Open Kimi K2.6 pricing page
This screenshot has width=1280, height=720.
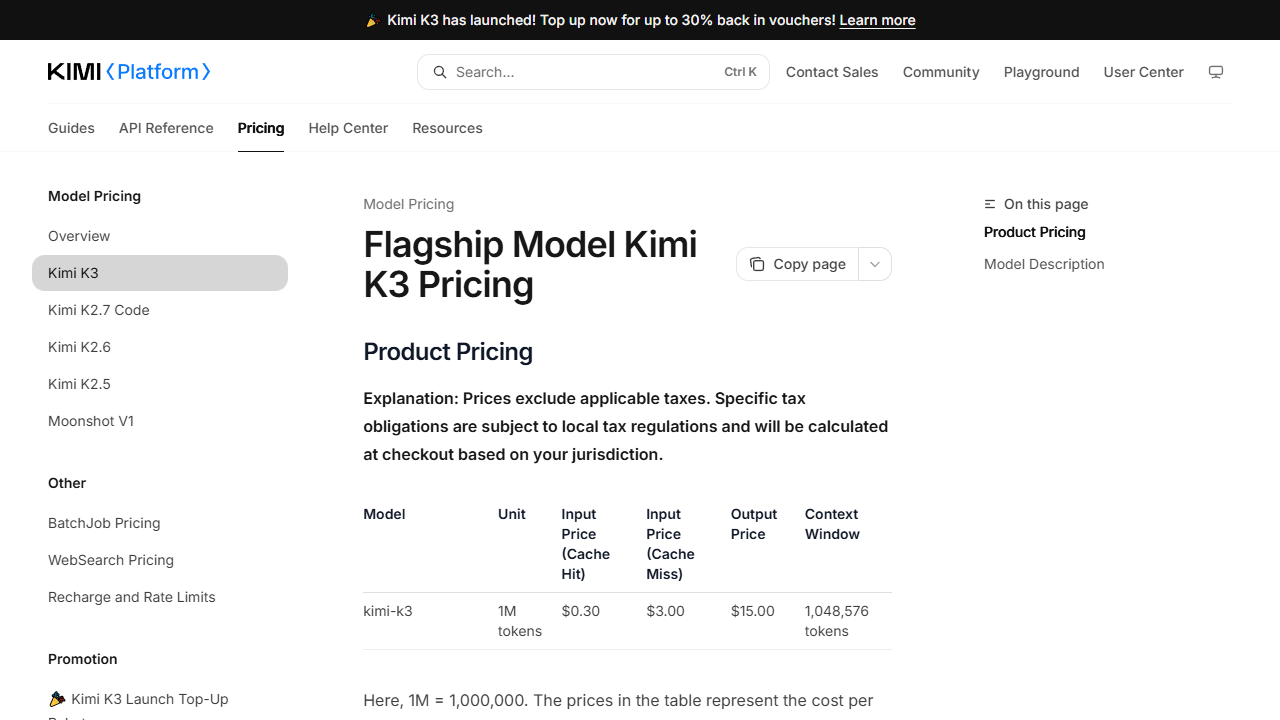160,347
